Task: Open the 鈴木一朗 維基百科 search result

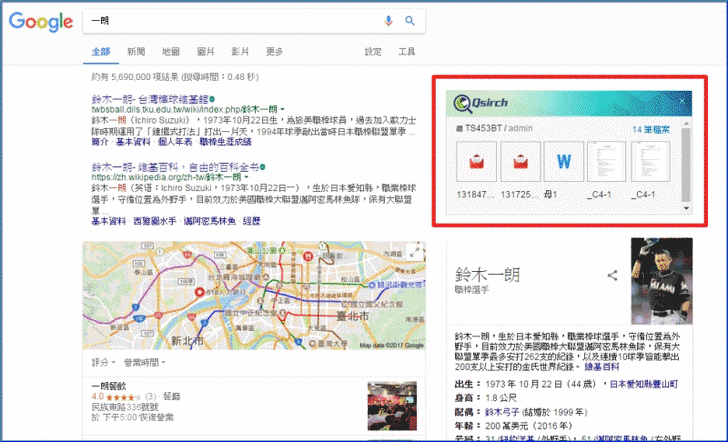Action: [x=175, y=165]
